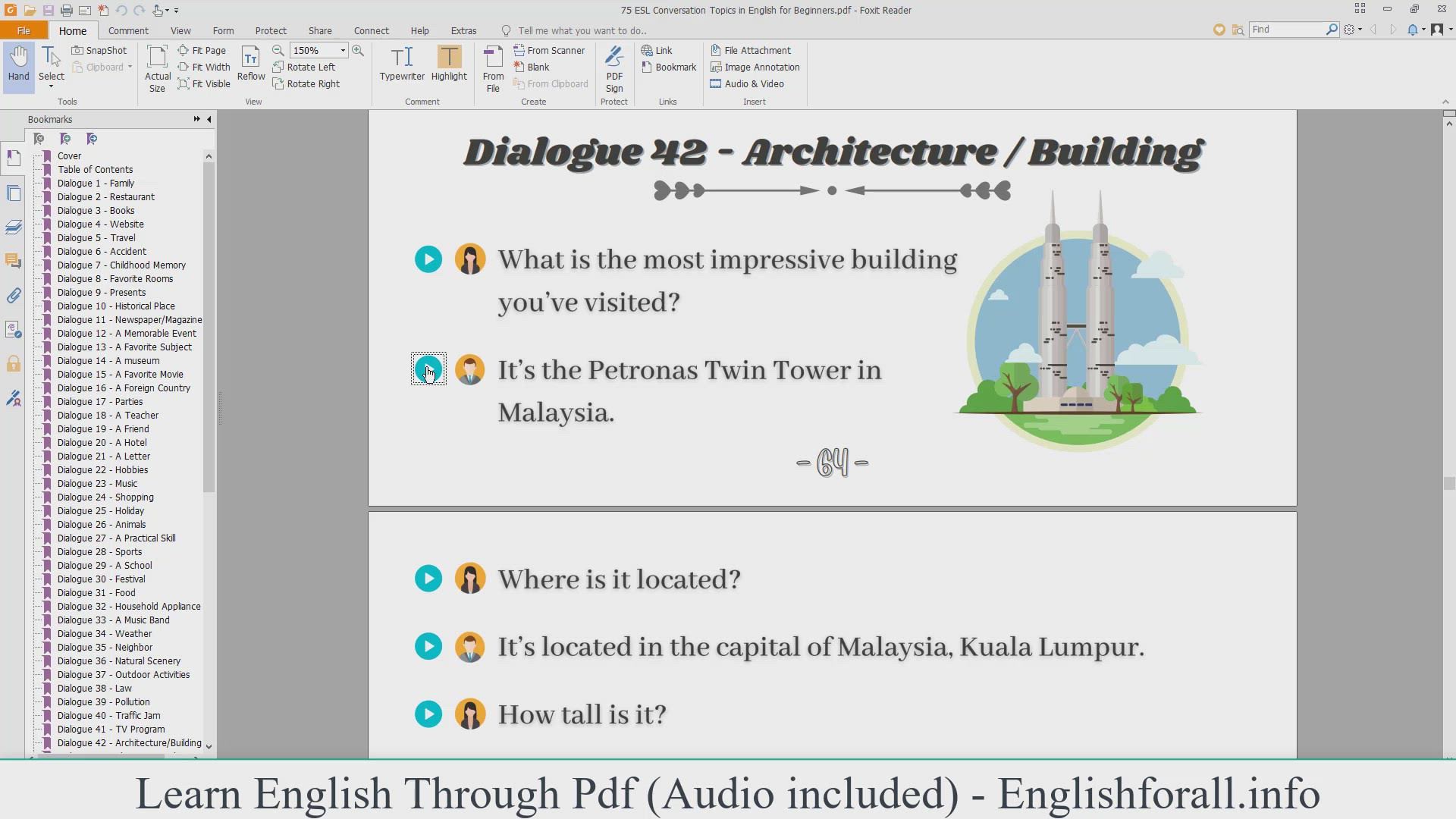Choose Fit Page view
Image resolution: width=1456 pixels, height=819 pixels.
pyautogui.click(x=202, y=50)
